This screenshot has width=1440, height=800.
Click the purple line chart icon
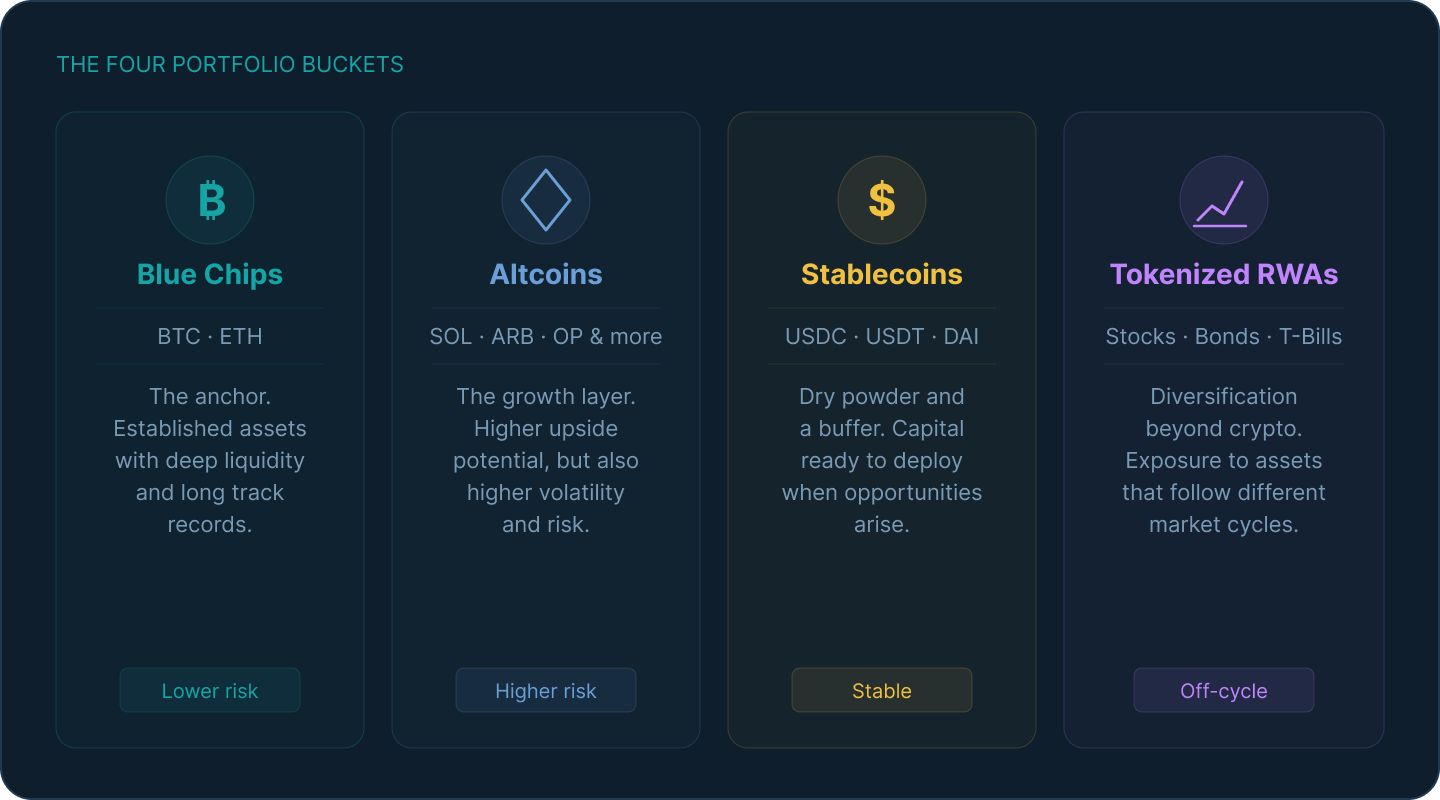tap(1224, 200)
